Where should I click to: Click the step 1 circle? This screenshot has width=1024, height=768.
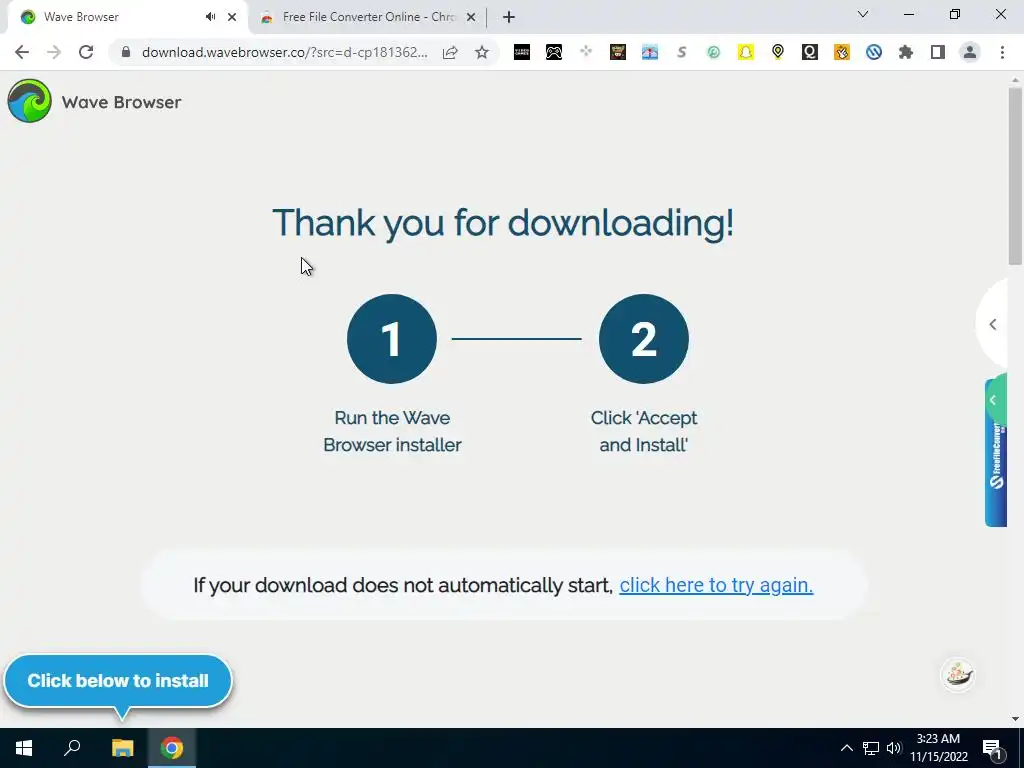tap(392, 339)
